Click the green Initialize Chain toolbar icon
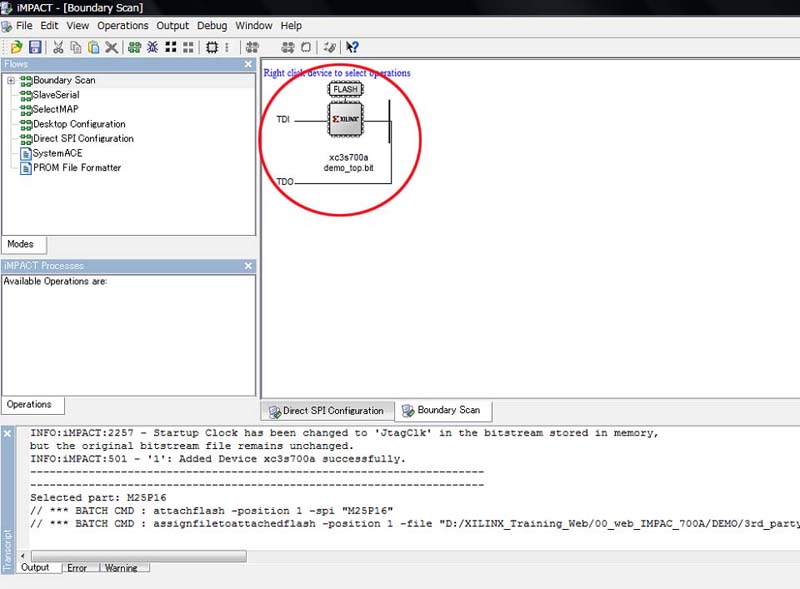800x589 pixels. (x=135, y=47)
